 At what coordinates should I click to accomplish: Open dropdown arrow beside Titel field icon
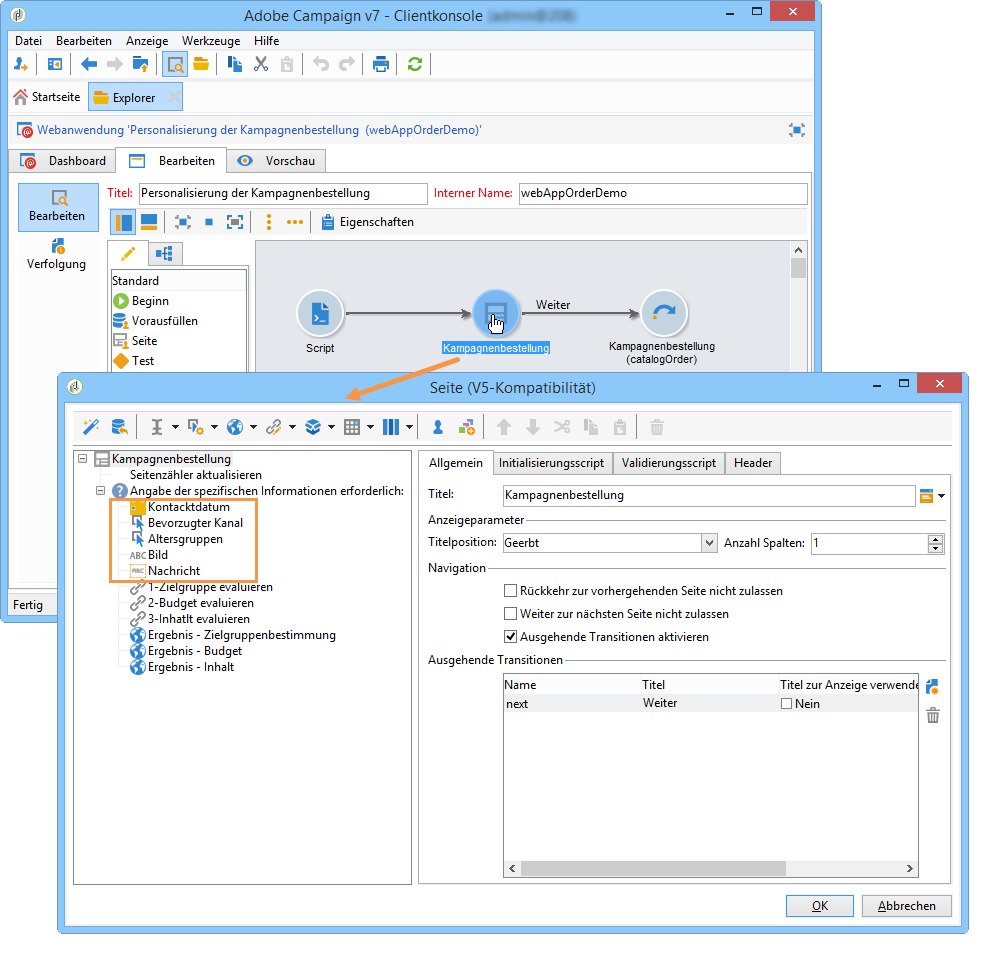click(x=941, y=496)
